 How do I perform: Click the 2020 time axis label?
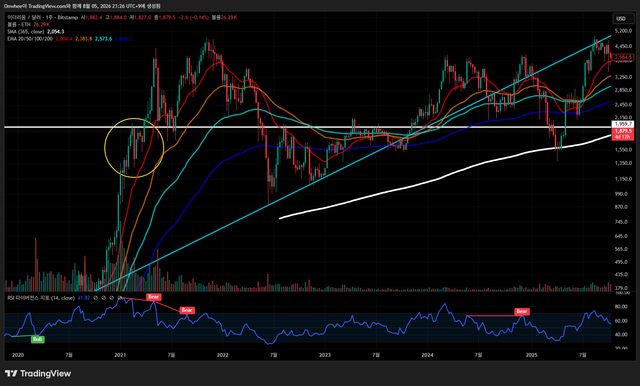18,355
